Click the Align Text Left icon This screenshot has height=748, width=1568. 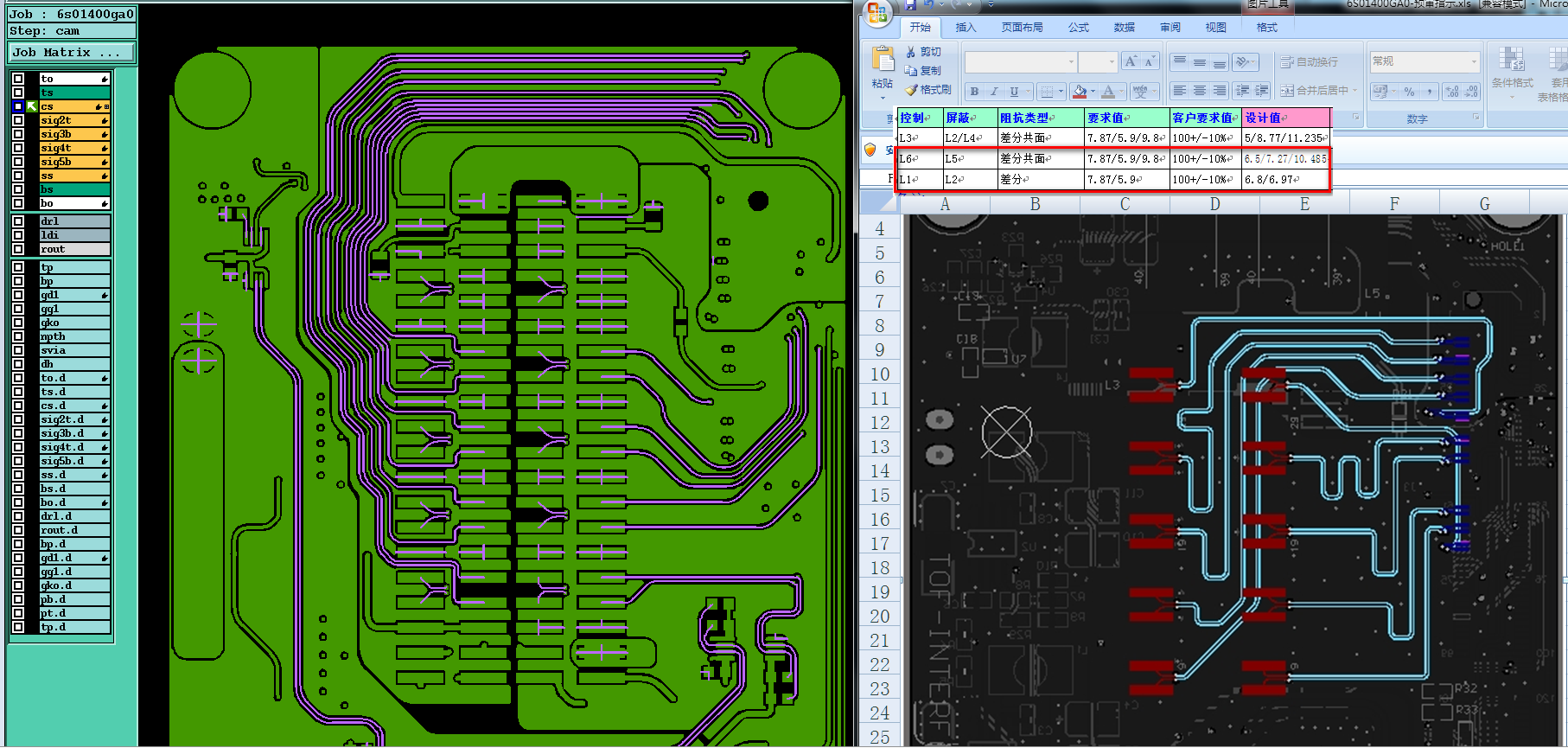point(1180,90)
